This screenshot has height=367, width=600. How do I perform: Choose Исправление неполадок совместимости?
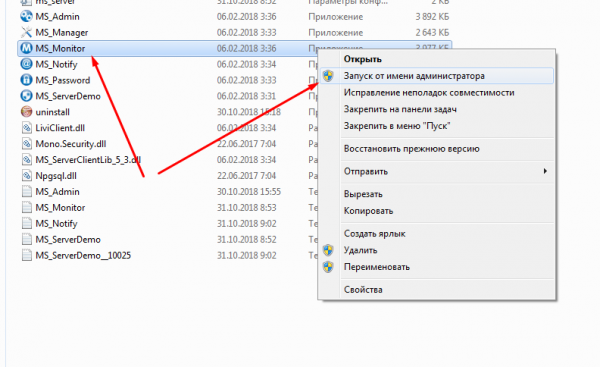(429, 93)
